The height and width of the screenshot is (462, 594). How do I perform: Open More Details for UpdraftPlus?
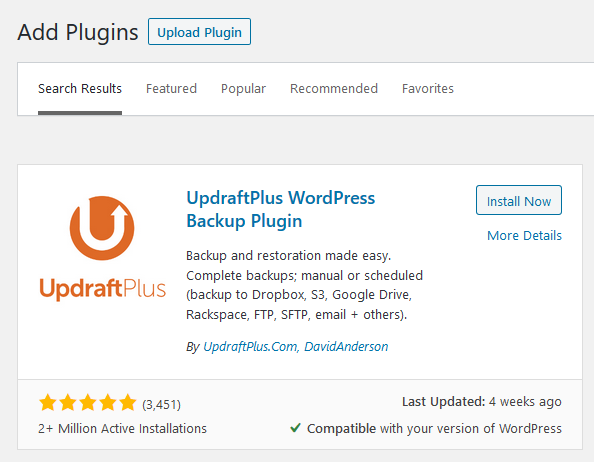[524, 236]
